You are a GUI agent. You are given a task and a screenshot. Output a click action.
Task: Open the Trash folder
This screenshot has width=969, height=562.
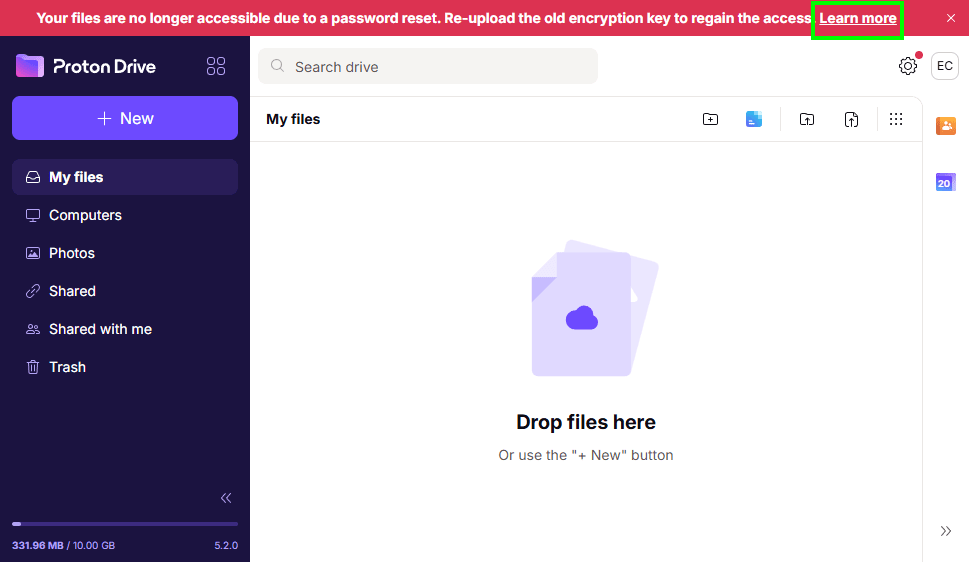[x=125, y=367]
